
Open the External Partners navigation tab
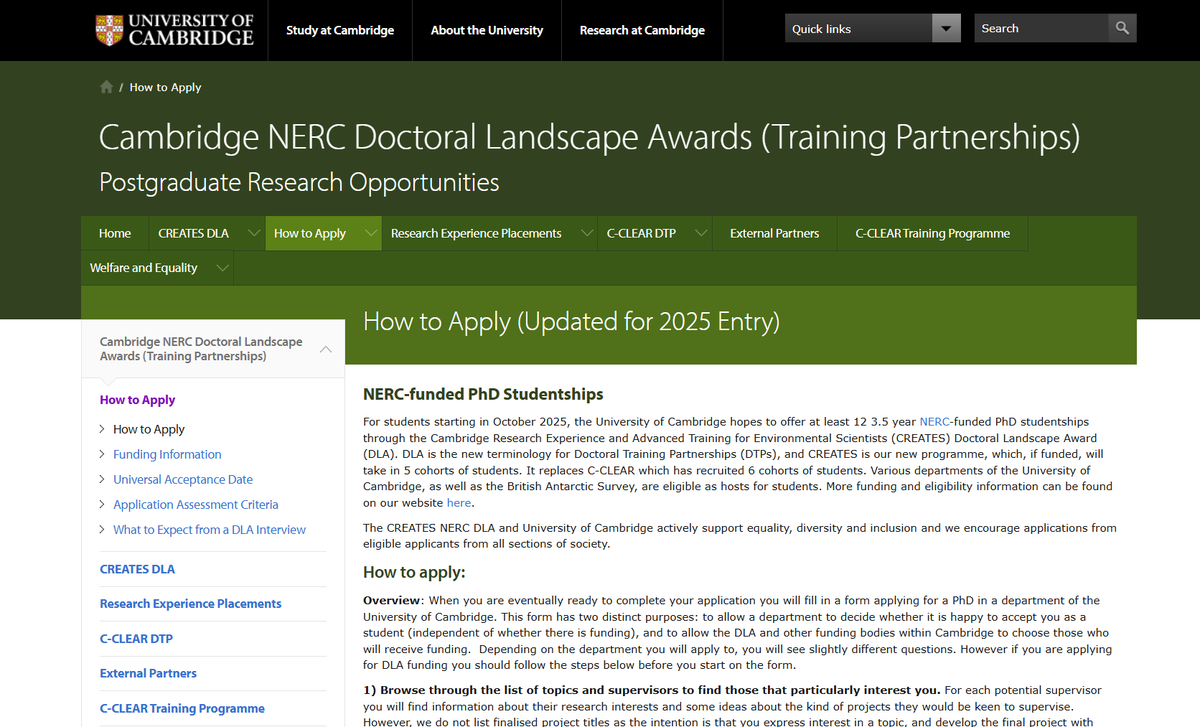774,233
